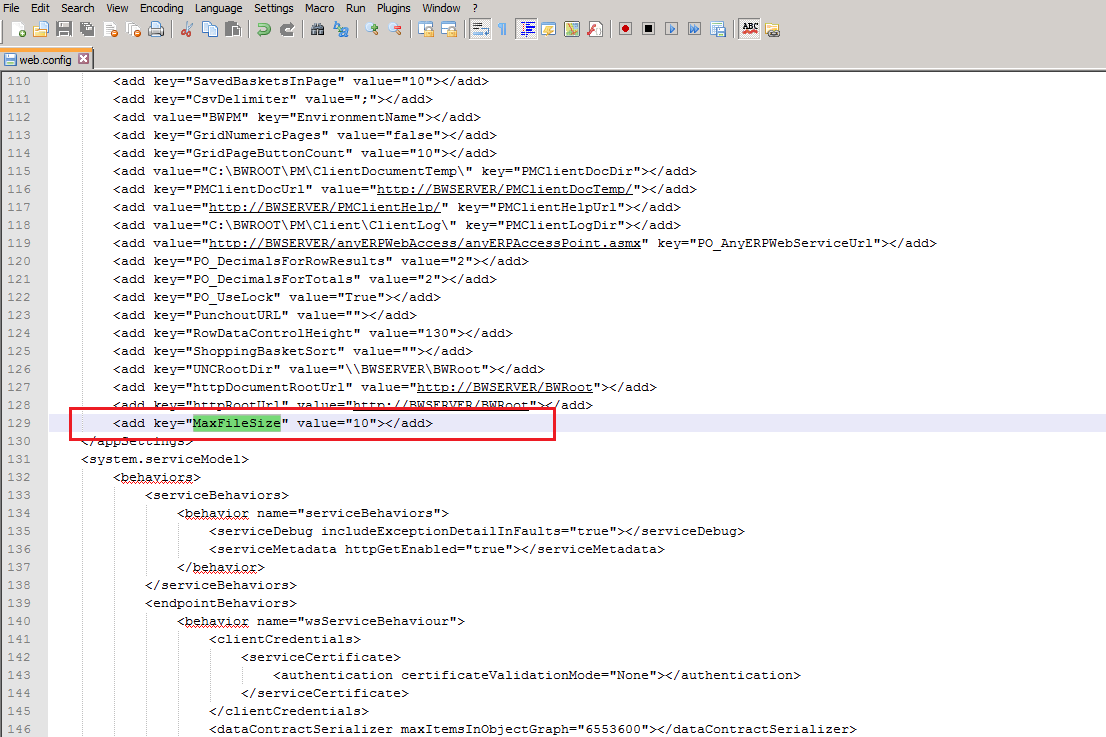Toggle synchronized vertical scrolling icon
1106x737 pixels.
pyautogui.click(x=426, y=30)
